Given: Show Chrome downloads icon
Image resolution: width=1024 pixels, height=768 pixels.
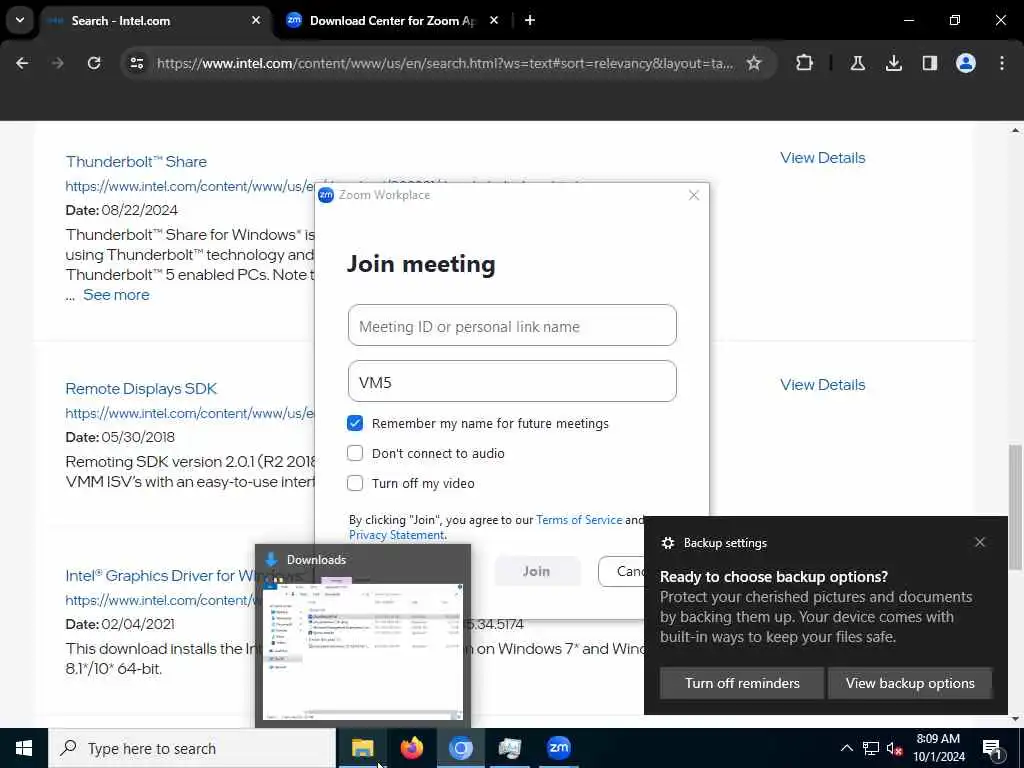Looking at the screenshot, I should tap(893, 63).
